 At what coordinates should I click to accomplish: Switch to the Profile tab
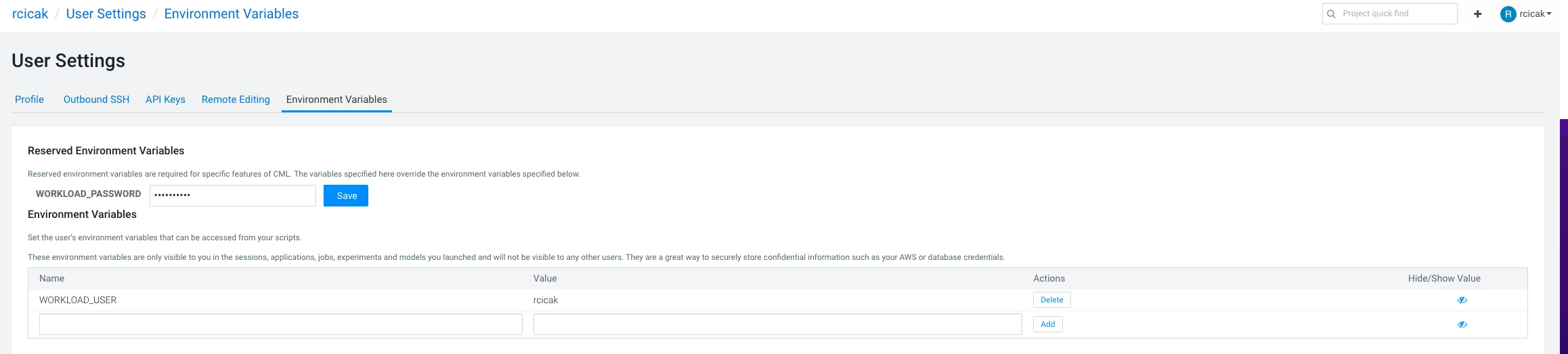[x=29, y=99]
